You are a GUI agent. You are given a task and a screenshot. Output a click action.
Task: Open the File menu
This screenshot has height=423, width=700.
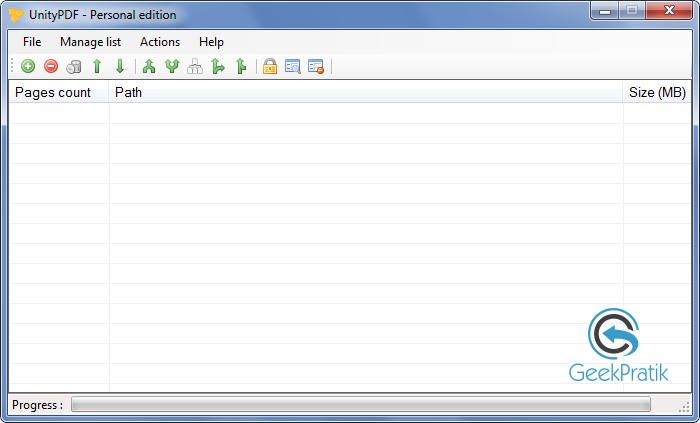coord(32,42)
